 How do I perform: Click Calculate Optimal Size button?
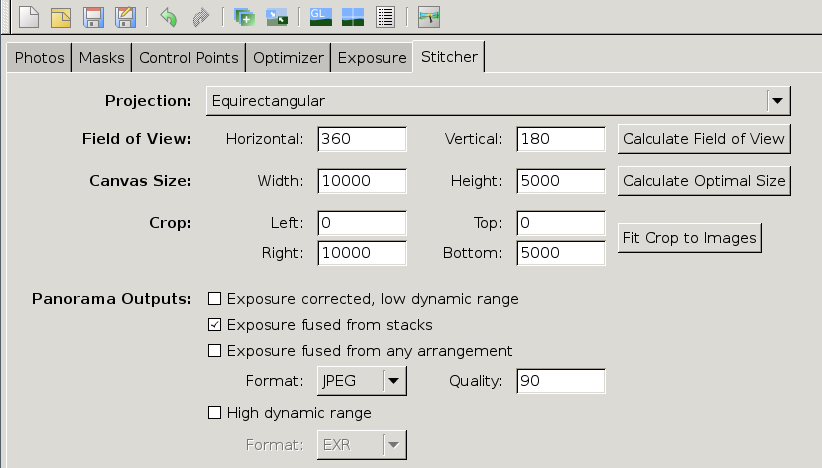click(x=704, y=181)
